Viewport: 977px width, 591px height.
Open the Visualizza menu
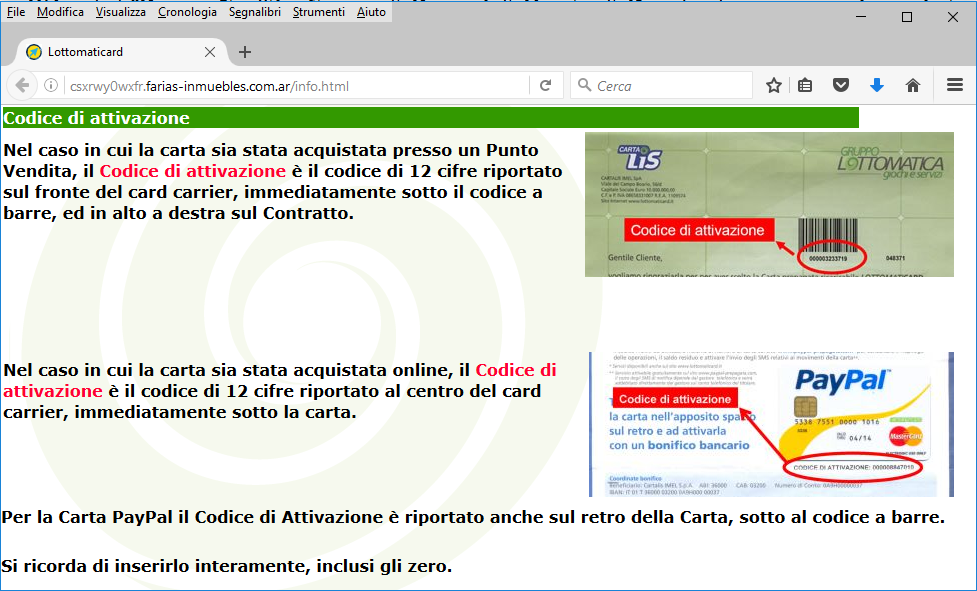(121, 12)
